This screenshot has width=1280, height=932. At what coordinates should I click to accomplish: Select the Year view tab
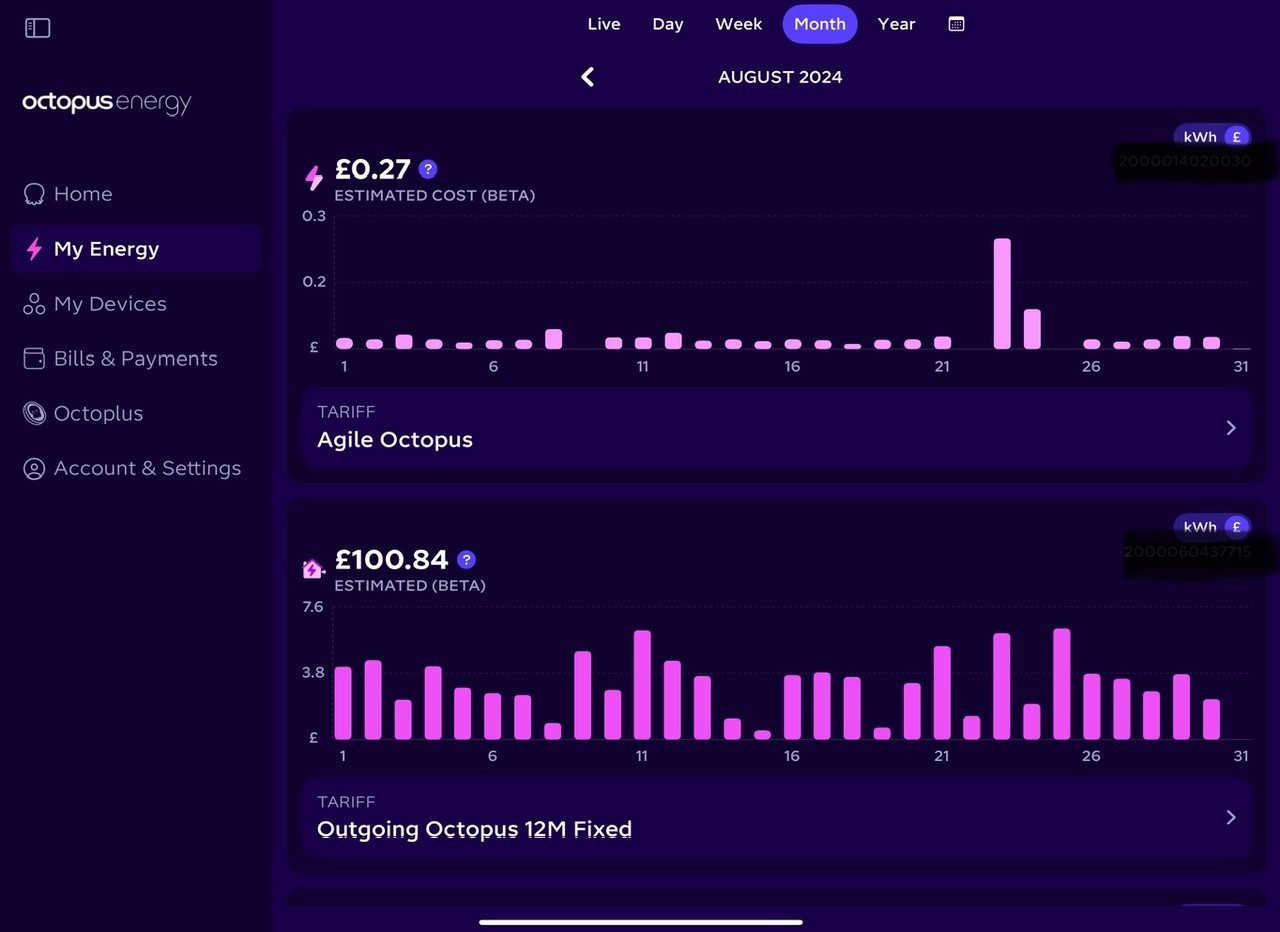(896, 24)
